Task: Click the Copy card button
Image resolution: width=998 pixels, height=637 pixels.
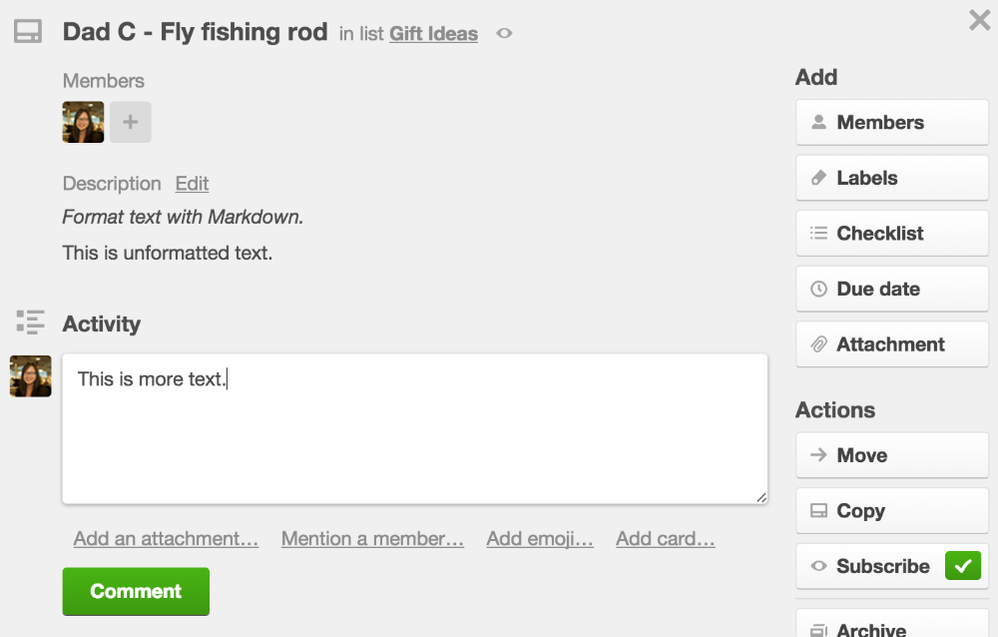Action: (x=892, y=511)
